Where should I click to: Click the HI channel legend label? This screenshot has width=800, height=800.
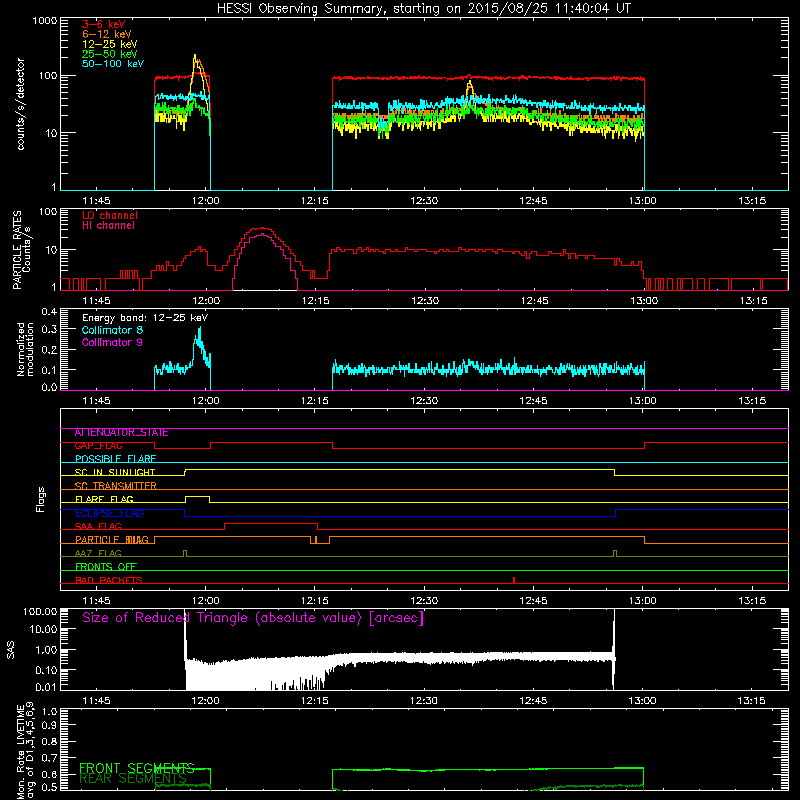click(x=108, y=226)
